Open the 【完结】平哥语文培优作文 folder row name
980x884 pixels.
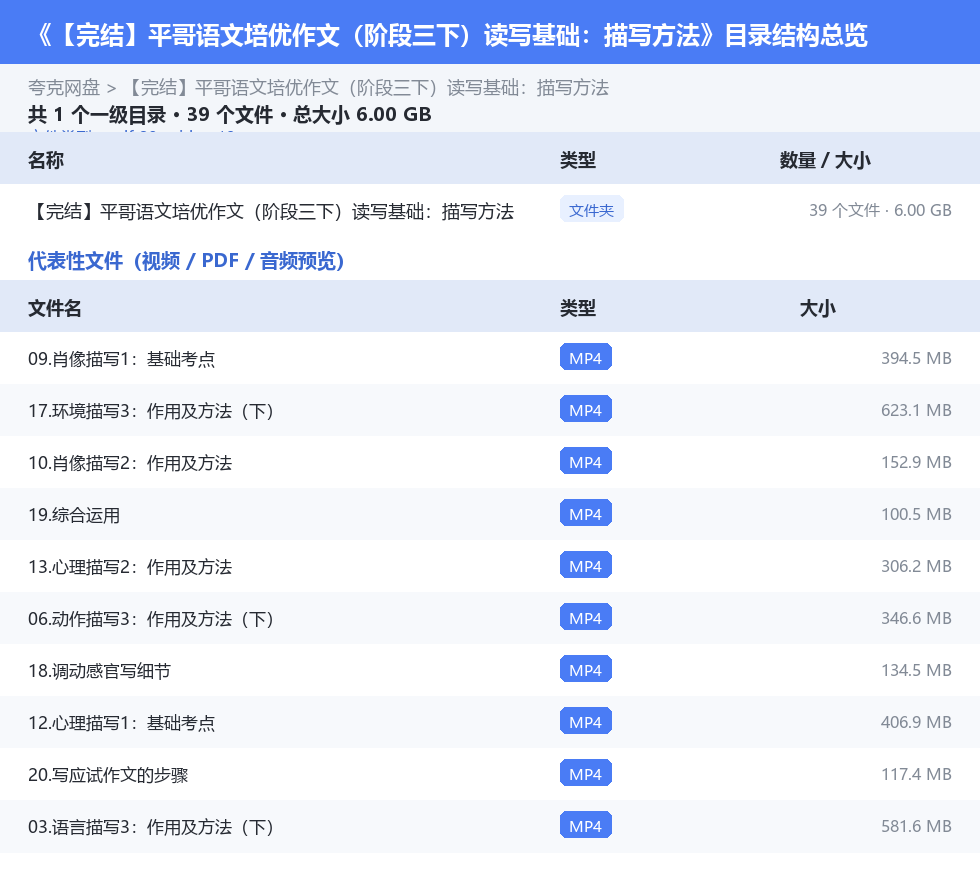point(271,211)
